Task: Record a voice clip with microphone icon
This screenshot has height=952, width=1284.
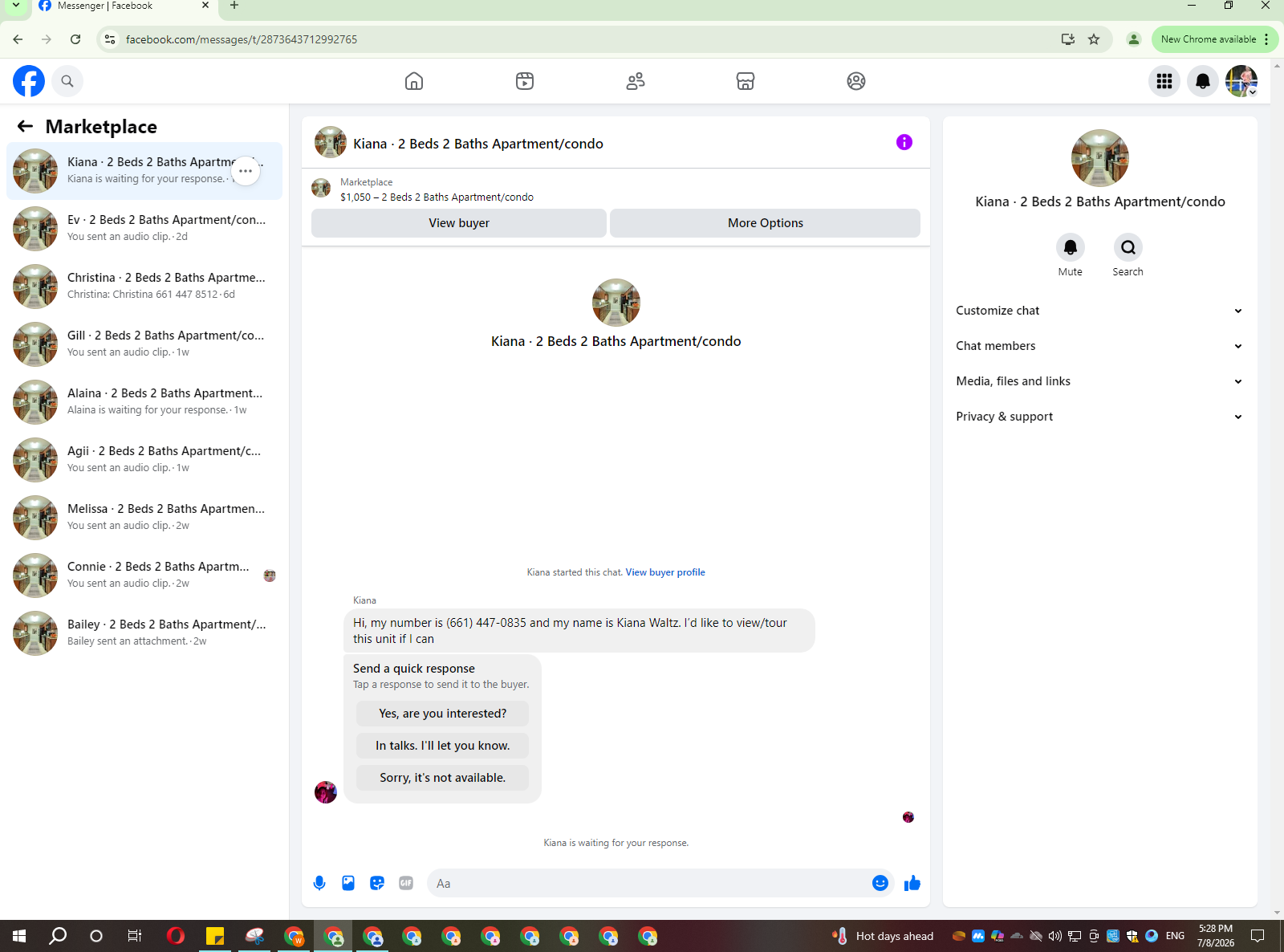Action: coord(319,883)
